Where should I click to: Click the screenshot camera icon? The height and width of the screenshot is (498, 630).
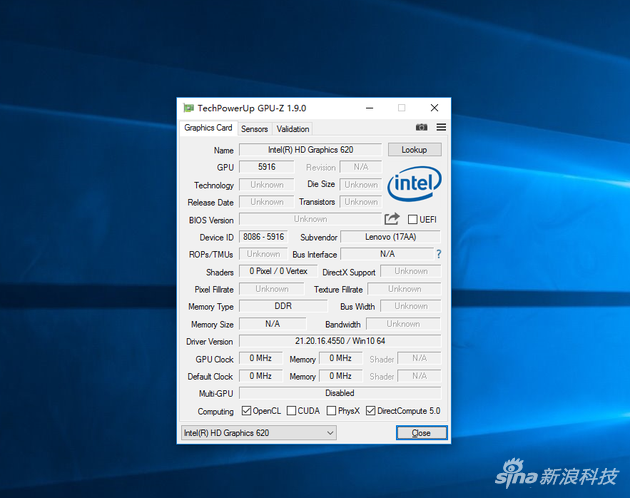pyautogui.click(x=421, y=127)
